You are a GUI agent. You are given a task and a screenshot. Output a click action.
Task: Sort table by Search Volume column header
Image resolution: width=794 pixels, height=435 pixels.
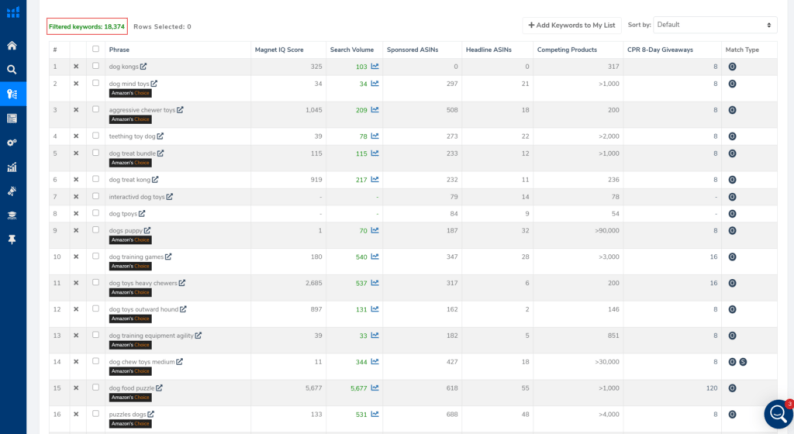(352, 49)
